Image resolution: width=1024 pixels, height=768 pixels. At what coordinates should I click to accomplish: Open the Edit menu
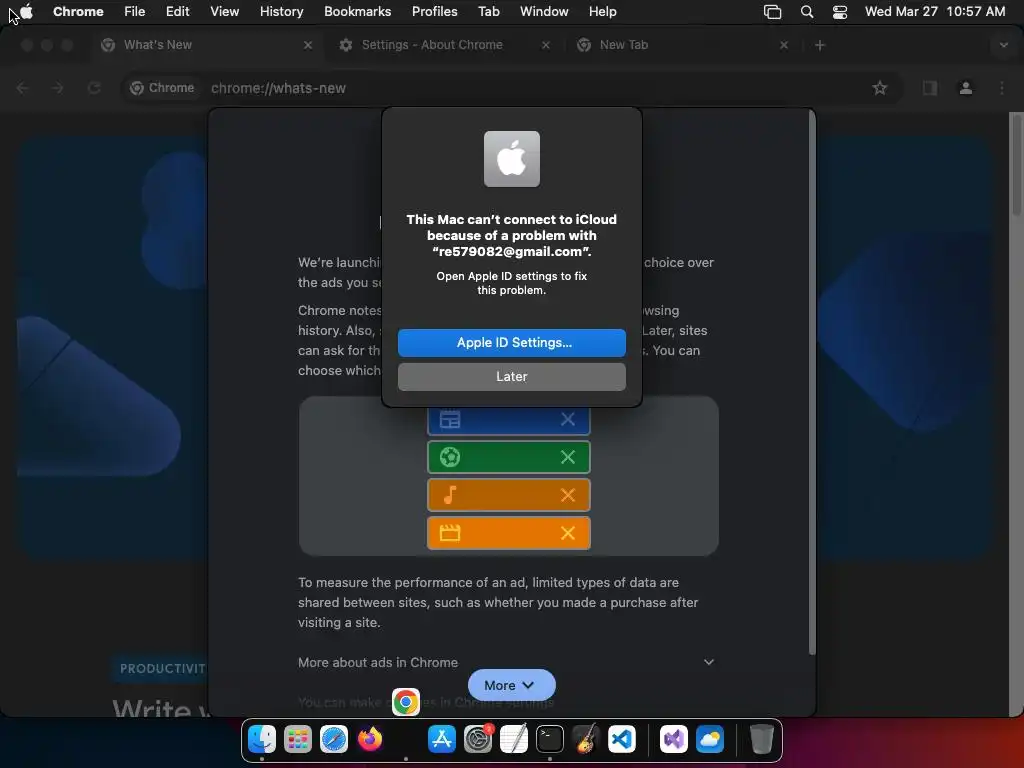pos(178,12)
